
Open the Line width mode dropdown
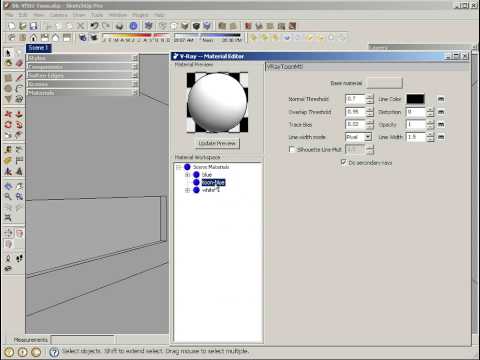367,137
